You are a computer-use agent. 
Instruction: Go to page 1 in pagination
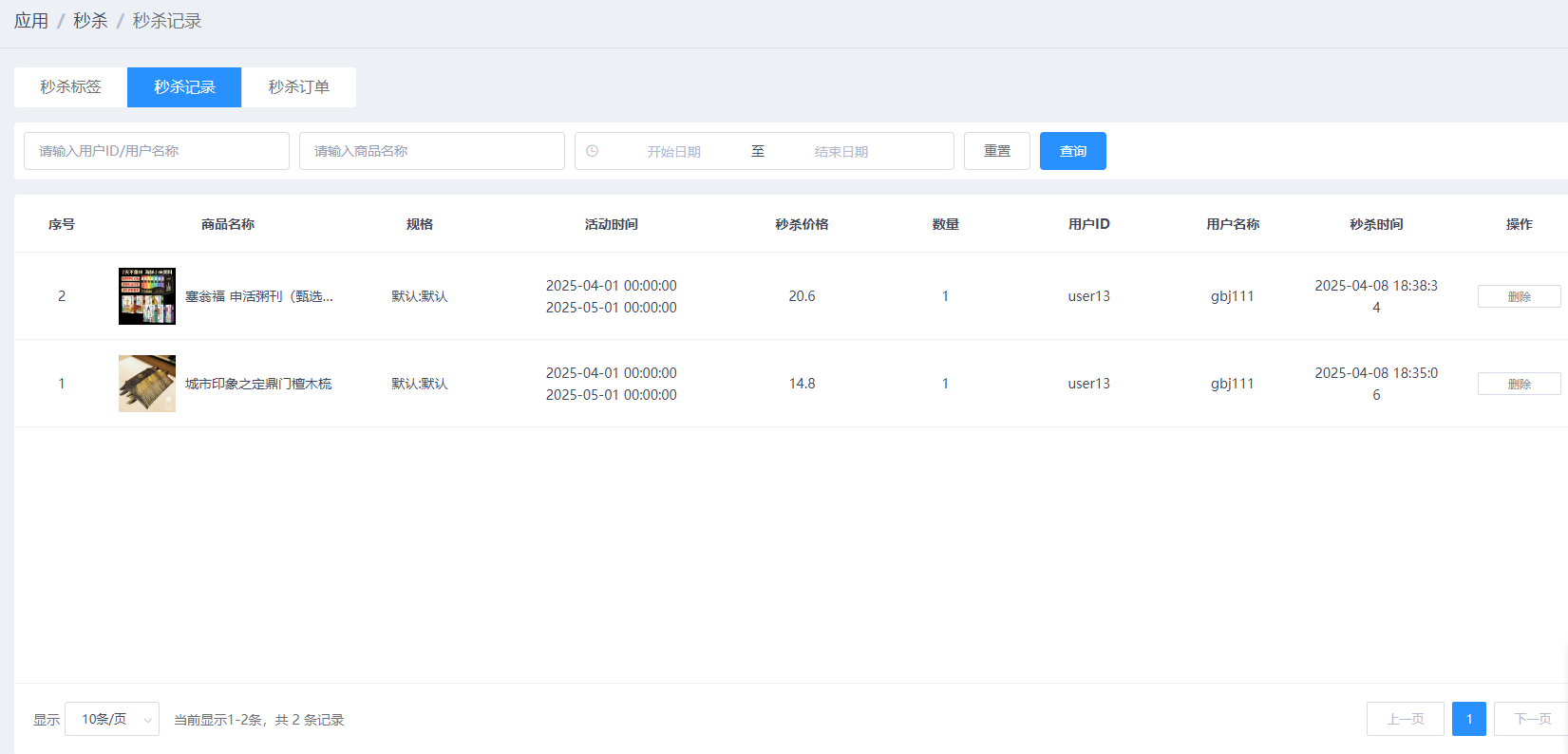tap(1468, 719)
